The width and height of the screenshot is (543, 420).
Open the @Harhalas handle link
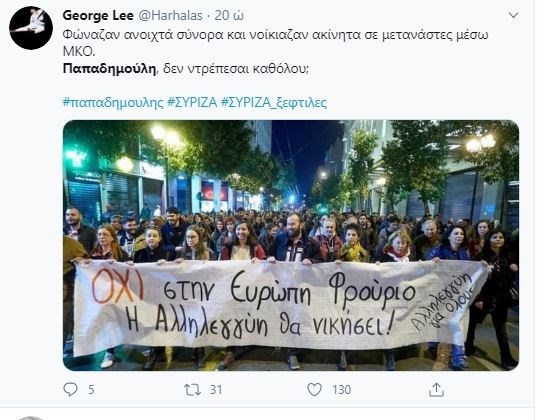tap(171, 15)
